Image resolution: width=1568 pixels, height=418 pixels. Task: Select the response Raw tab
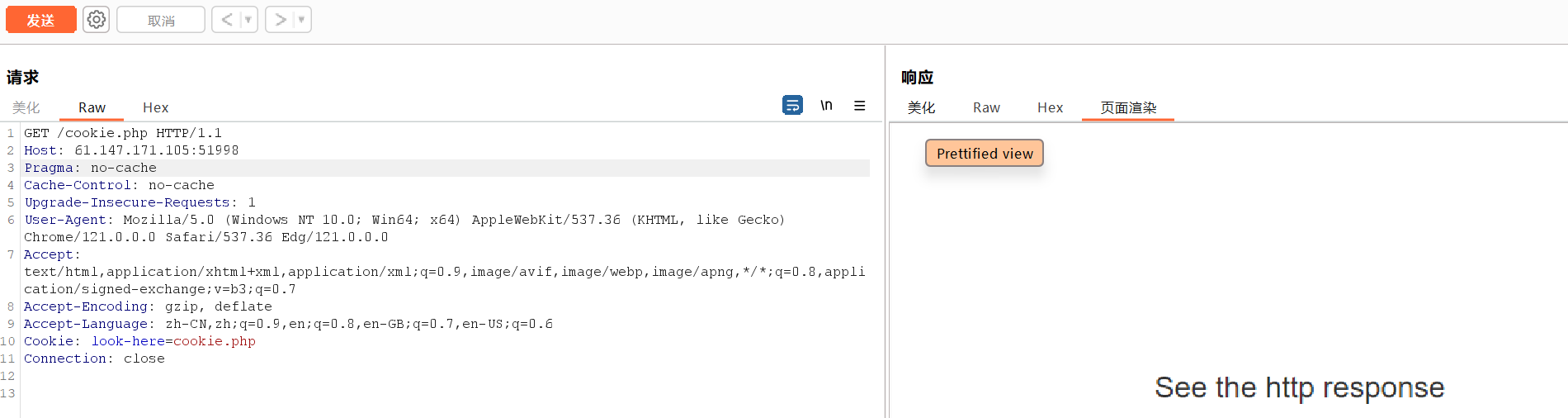tap(986, 107)
